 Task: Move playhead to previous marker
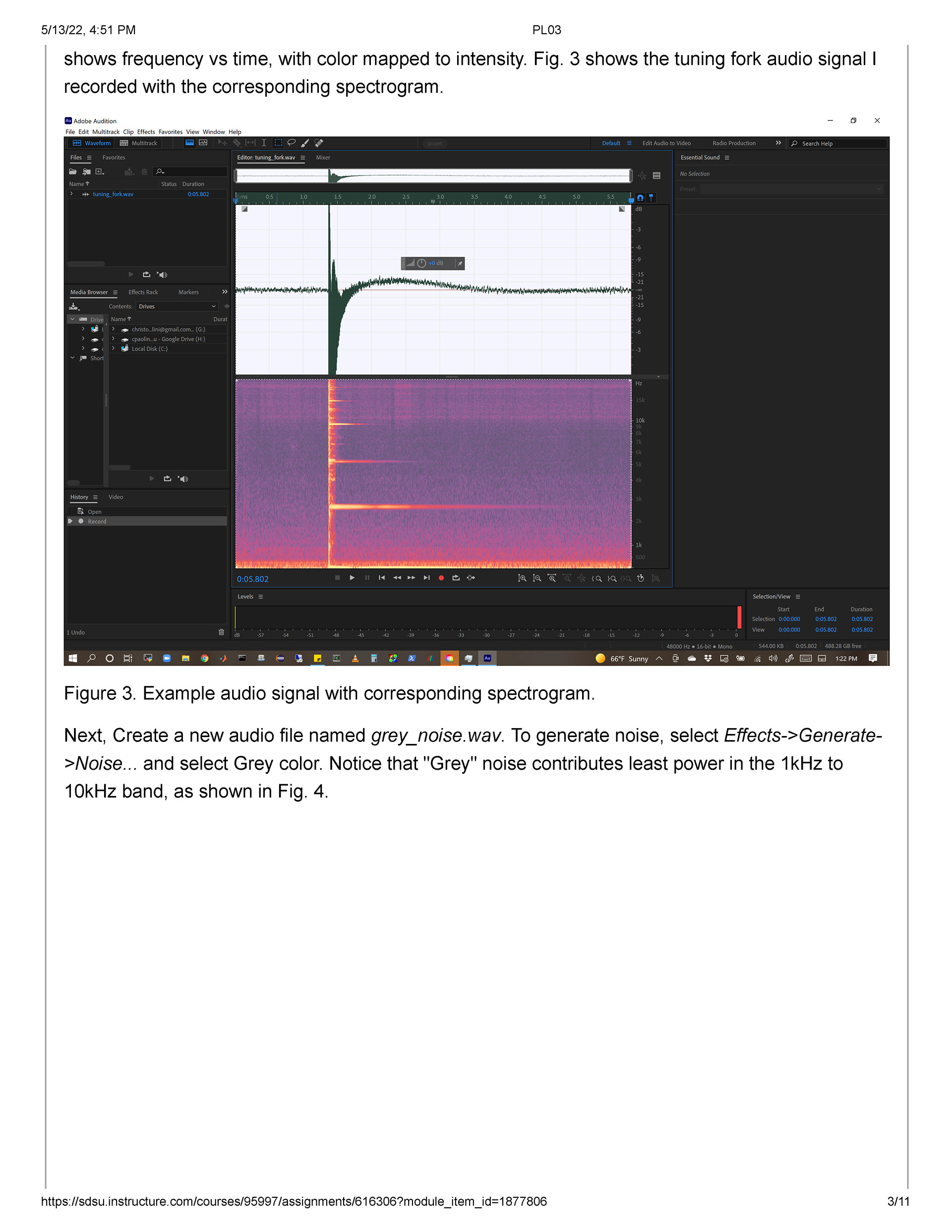[x=382, y=578]
